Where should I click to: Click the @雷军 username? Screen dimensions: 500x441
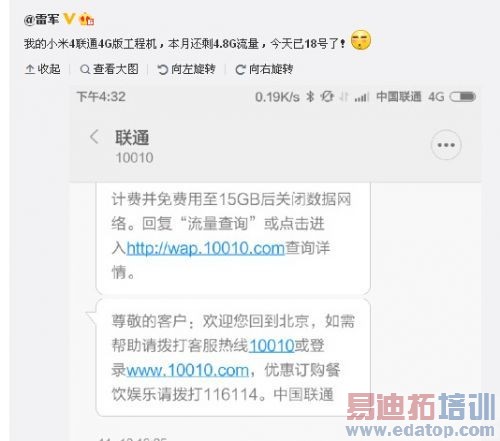(41, 19)
